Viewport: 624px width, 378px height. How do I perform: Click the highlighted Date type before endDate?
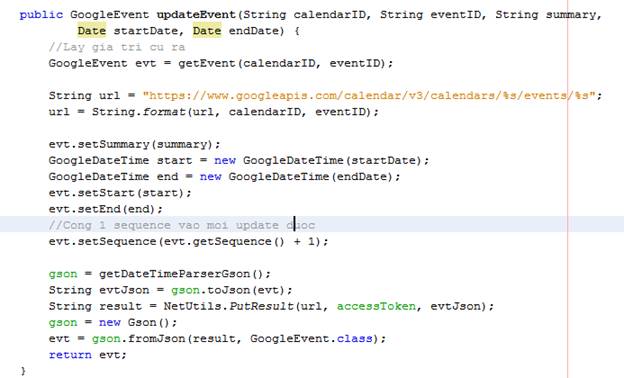(x=207, y=31)
